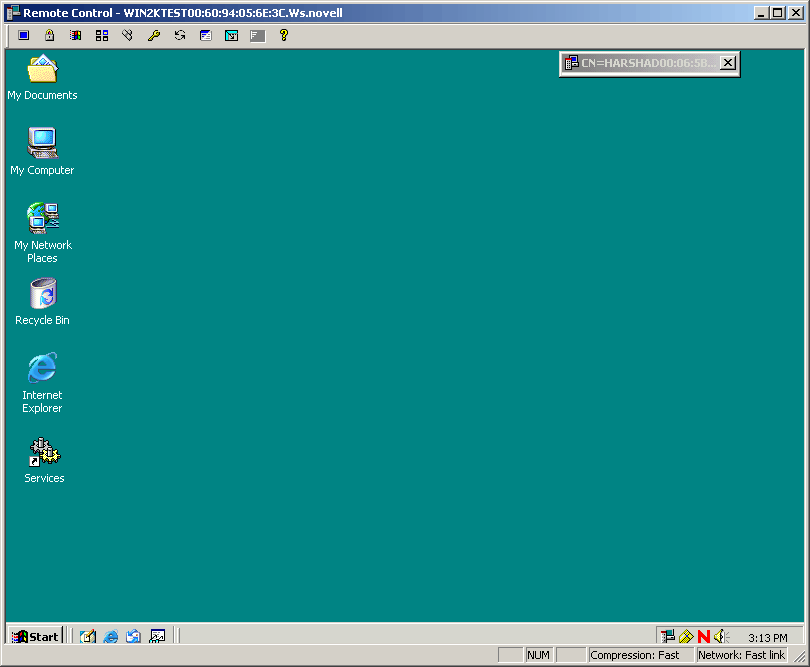Select the Recycle Bin desktop icon
This screenshot has height=667, width=810.
tap(42, 302)
